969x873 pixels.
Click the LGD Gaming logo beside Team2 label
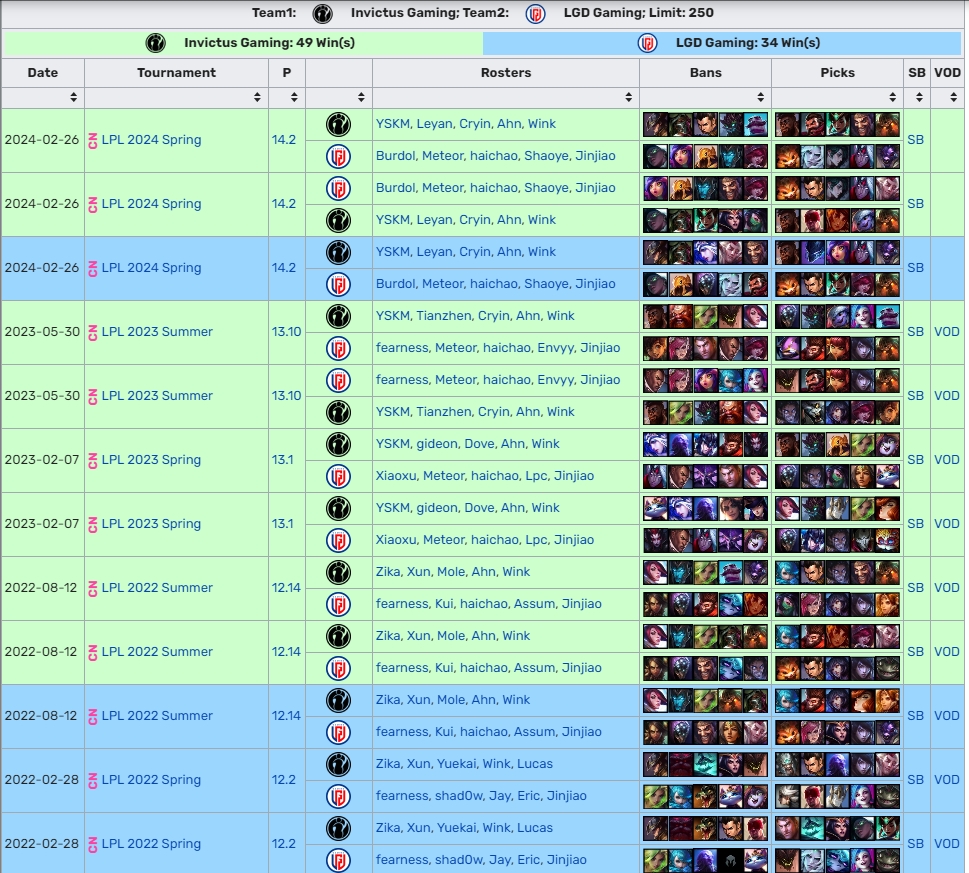pos(535,13)
